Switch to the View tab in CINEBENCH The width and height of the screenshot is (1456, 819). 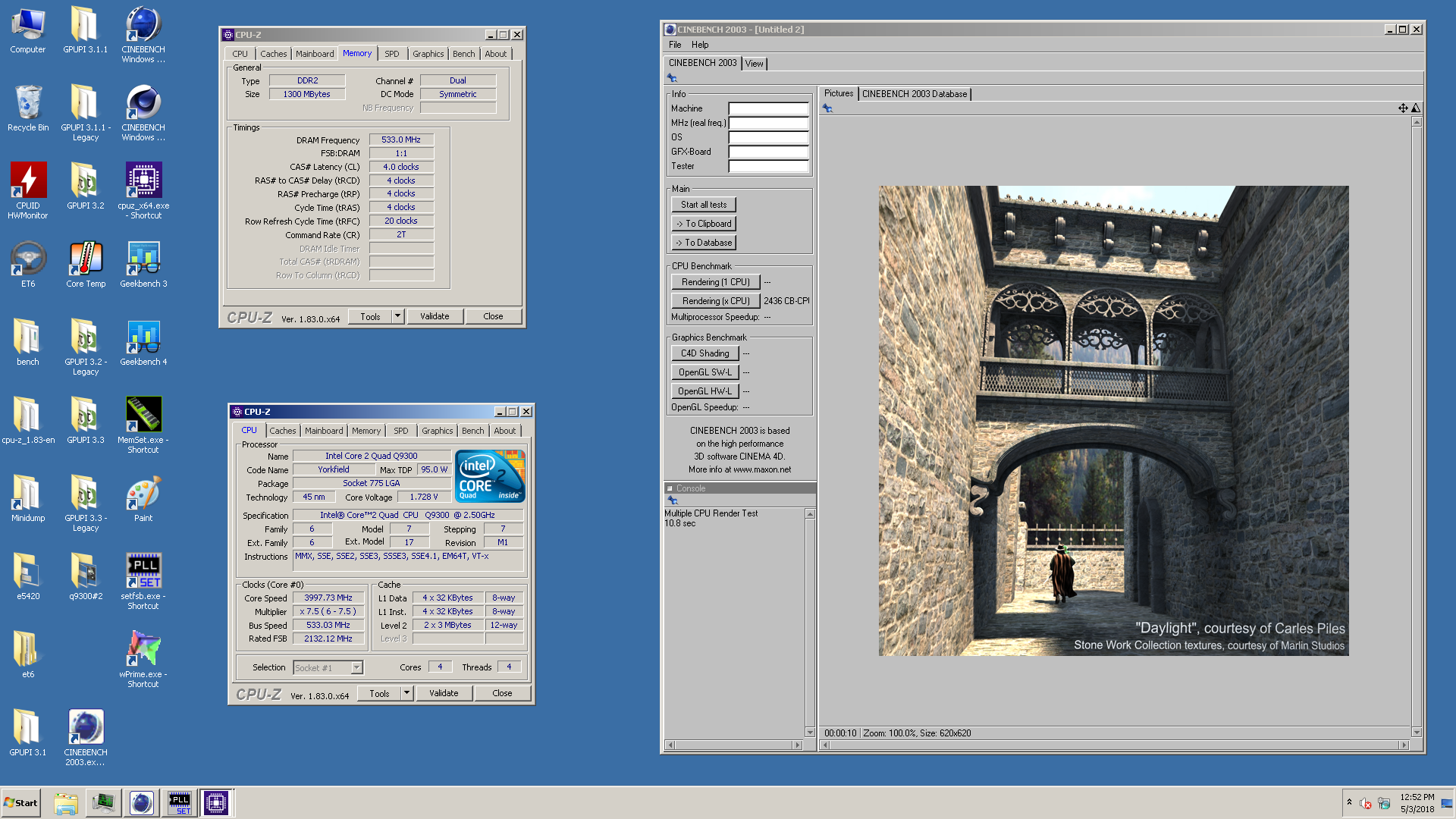click(755, 64)
